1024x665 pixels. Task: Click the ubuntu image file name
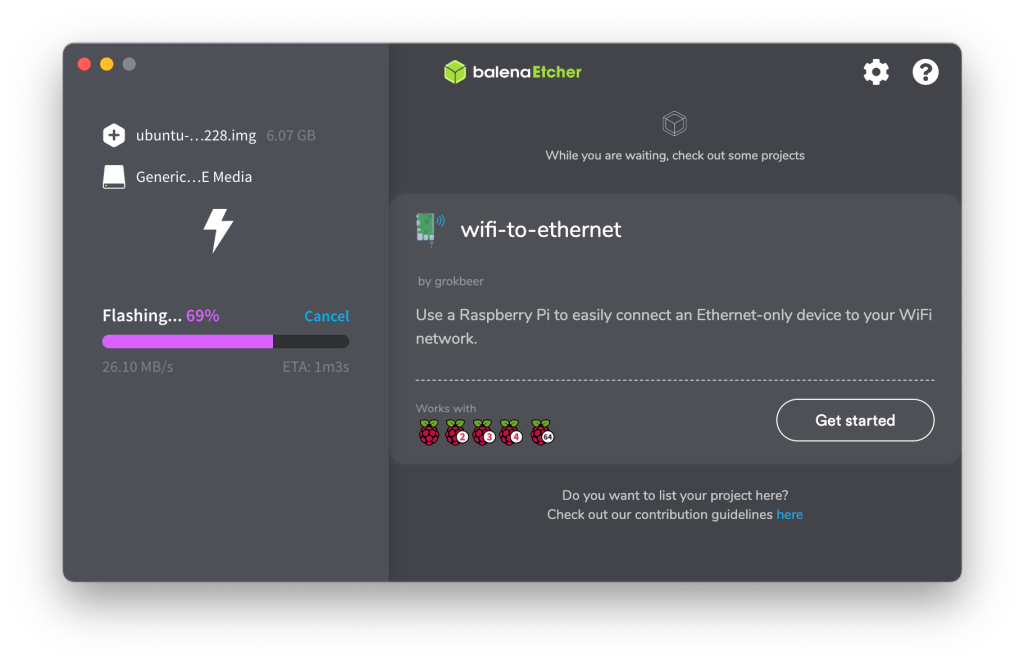pyautogui.click(x=197, y=135)
